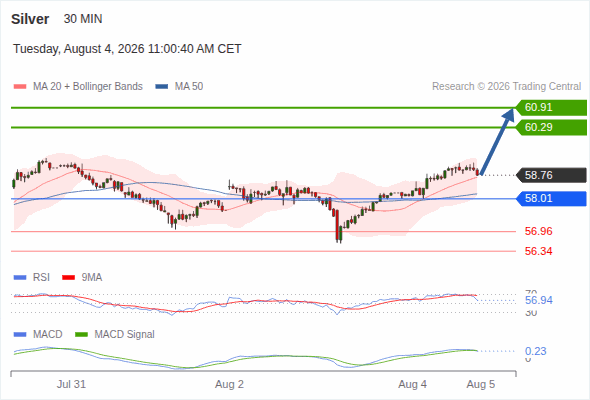Click the RSI legend swatch
The image size is (590, 400).
20,278
